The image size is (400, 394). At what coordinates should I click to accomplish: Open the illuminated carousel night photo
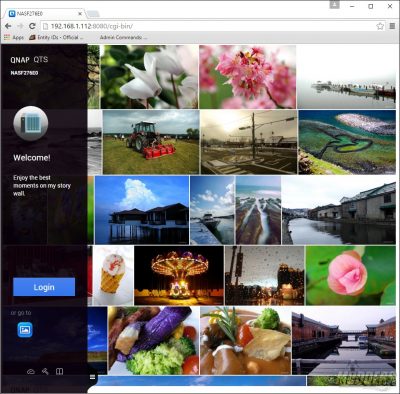point(179,276)
